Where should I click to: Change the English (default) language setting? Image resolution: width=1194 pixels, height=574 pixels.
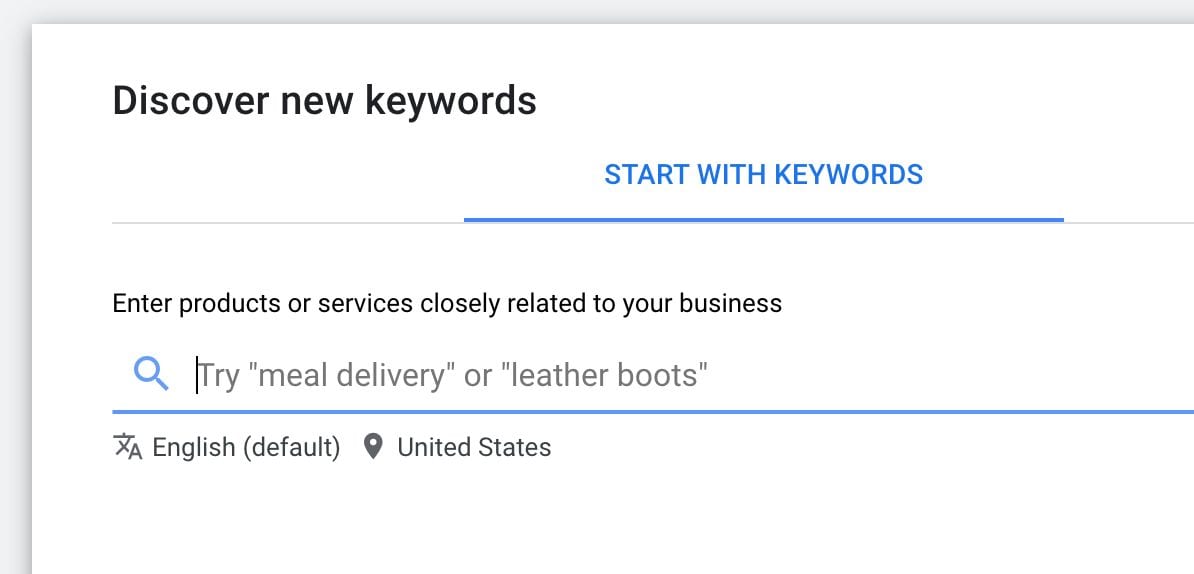[246, 447]
